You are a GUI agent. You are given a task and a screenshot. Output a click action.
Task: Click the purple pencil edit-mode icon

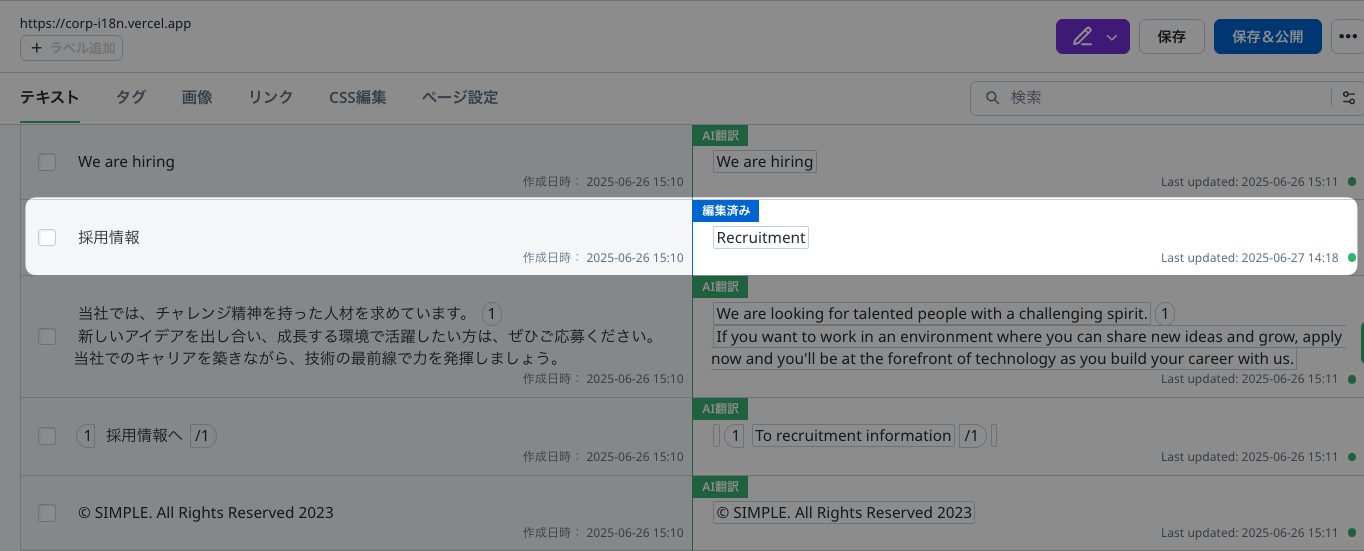pos(1081,37)
